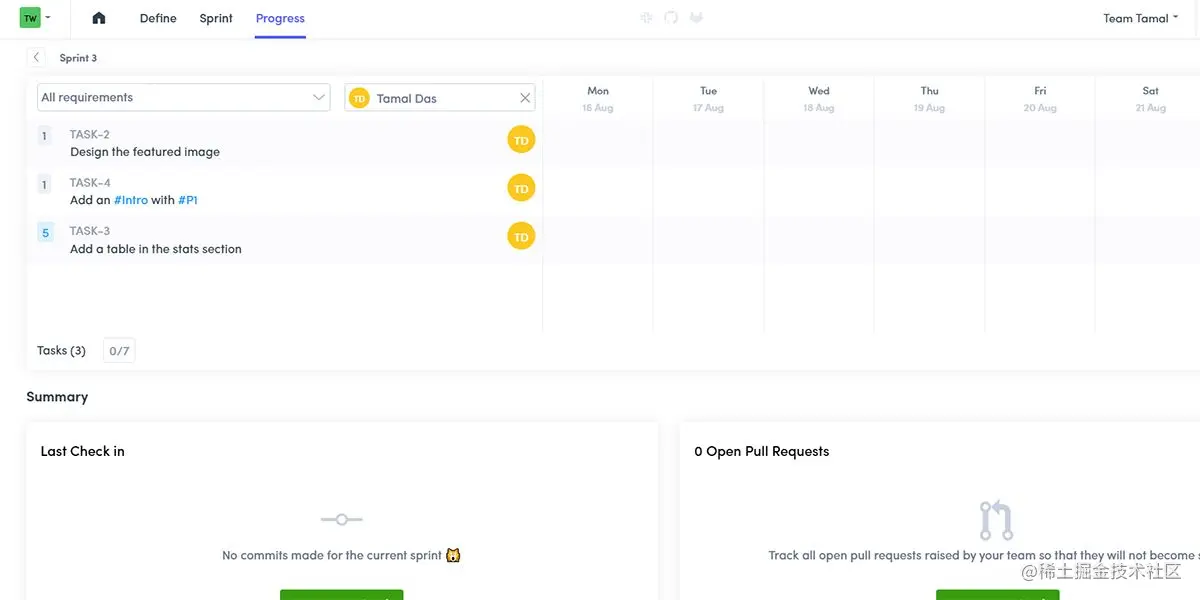
Task: Open the home icon in top bar
Action: (98, 18)
